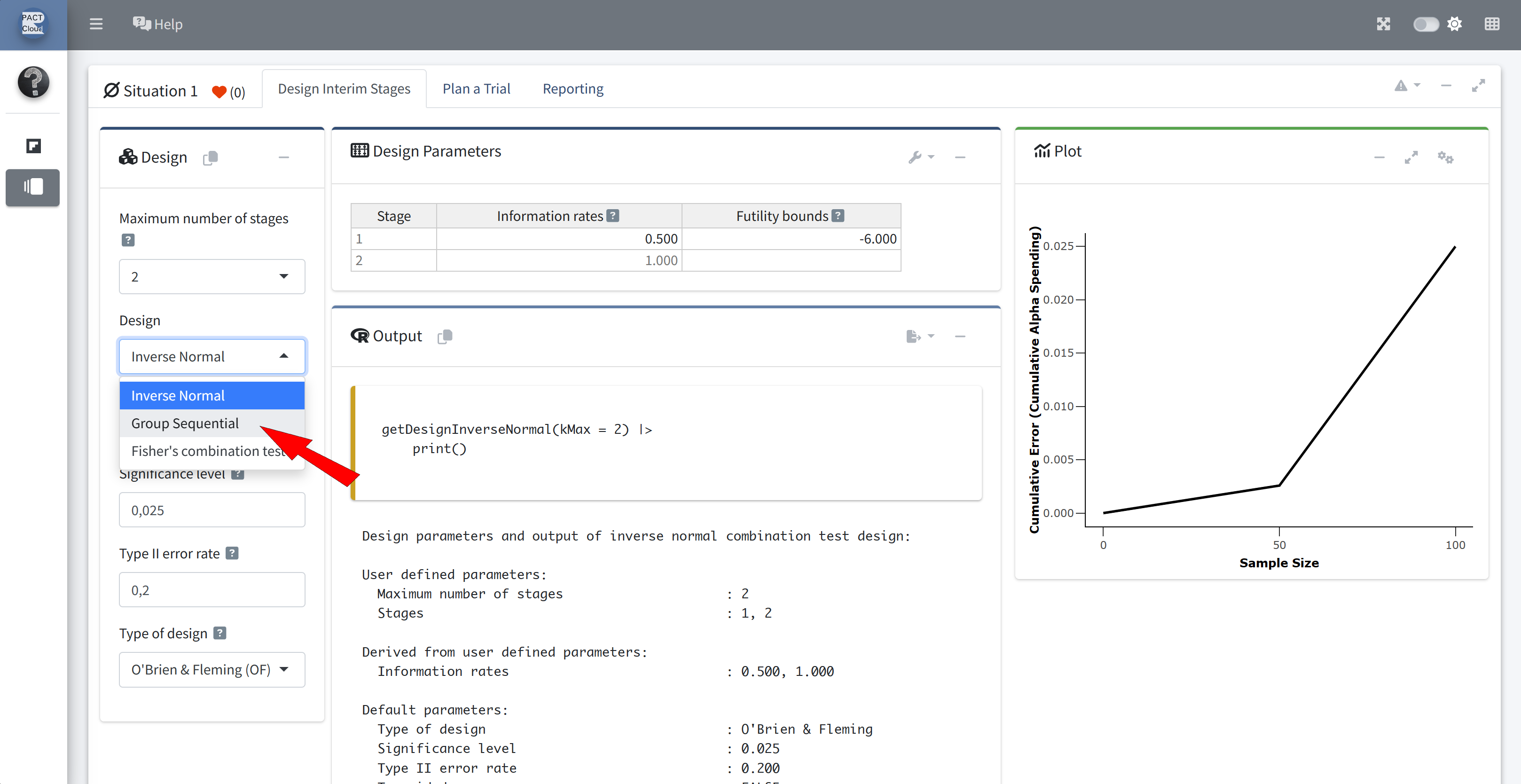Click the fullscreen icon in top bar
Image resolution: width=1521 pixels, height=784 pixels.
click(x=1383, y=24)
